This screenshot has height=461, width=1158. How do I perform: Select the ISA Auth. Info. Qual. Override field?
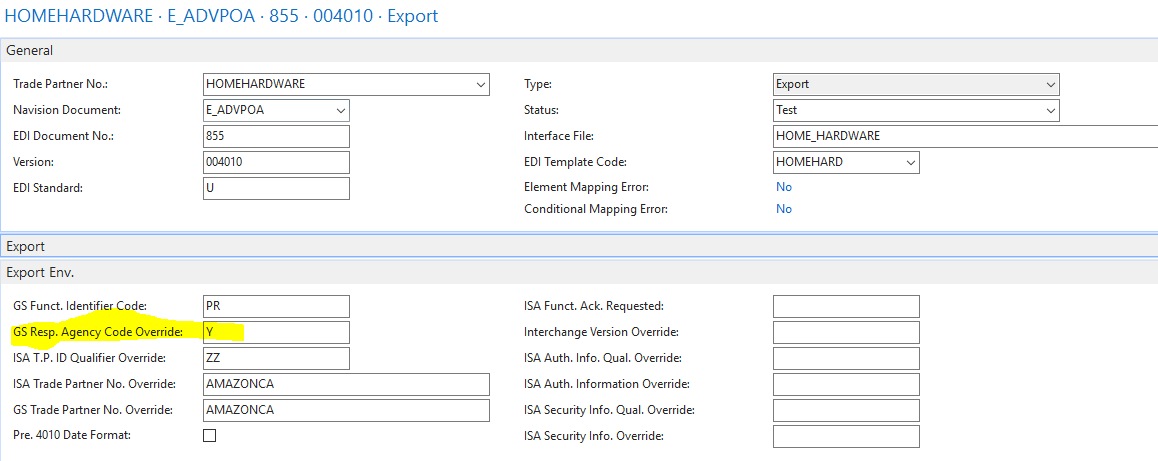point(846,358)
